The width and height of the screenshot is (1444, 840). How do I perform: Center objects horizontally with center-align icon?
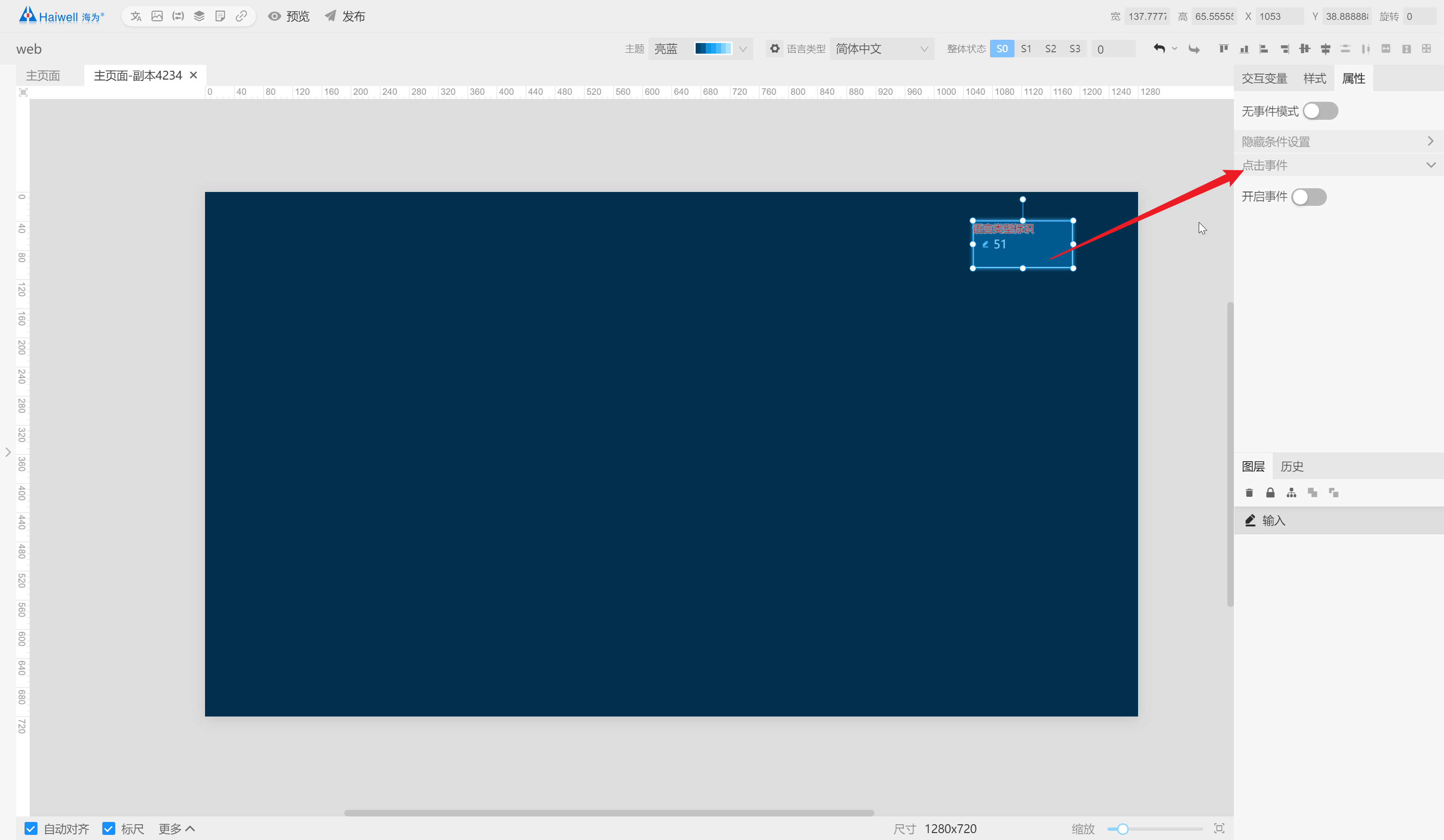[x=1326, y=49]
